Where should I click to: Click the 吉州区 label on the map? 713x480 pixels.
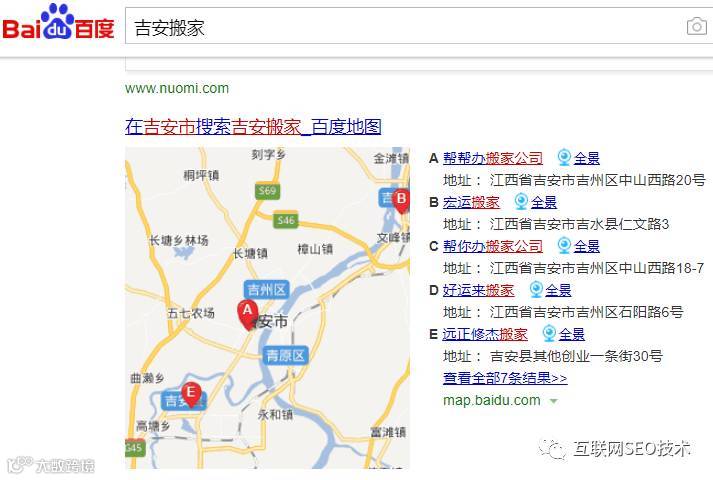tap(266, 290)
